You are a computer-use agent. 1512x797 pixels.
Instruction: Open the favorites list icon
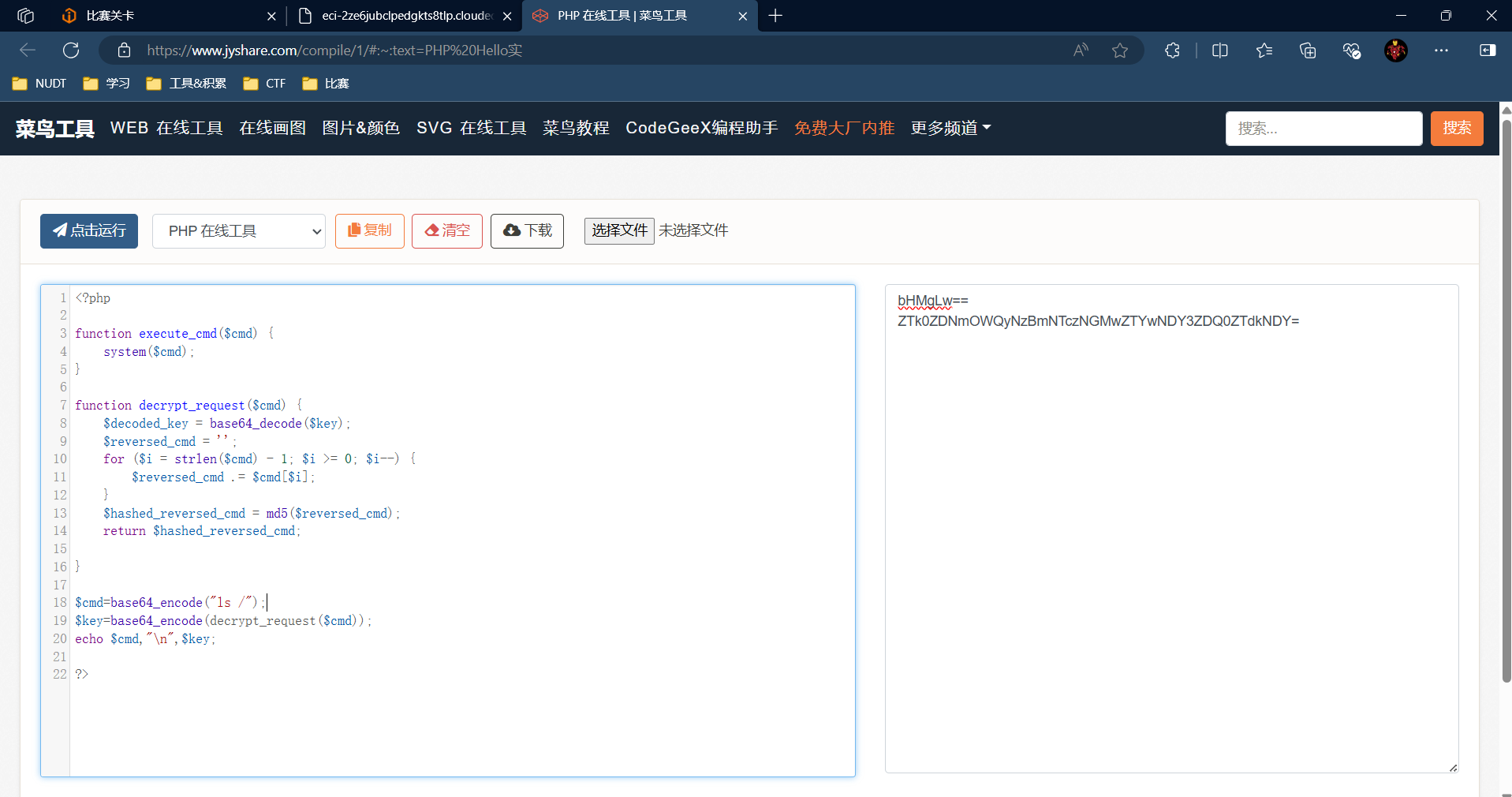click(1264, 51)
